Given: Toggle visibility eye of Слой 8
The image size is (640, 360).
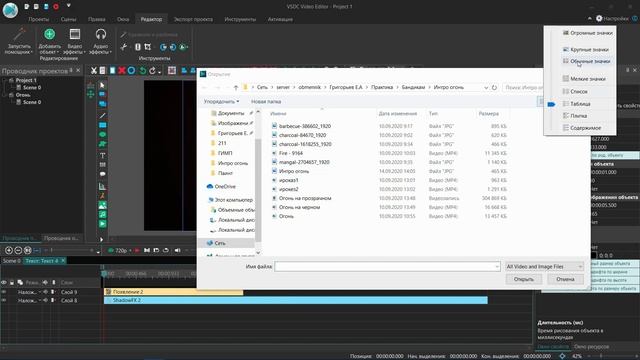Looking at the screenshot, I should [4, 300].
